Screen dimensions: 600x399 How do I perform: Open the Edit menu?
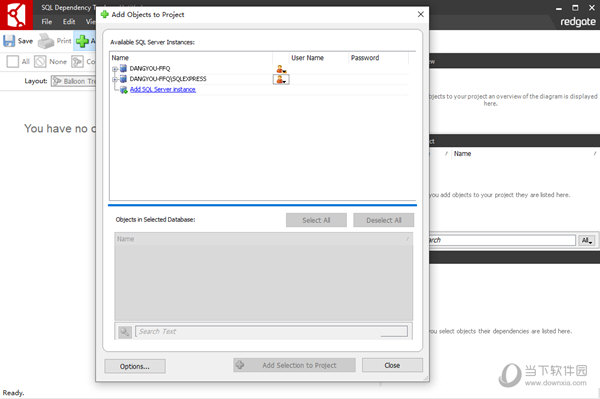pos(69,22)
